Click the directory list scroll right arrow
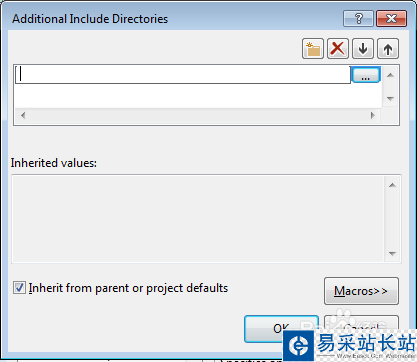This screenshot has width=417, height=362. (x=373, y=116)
